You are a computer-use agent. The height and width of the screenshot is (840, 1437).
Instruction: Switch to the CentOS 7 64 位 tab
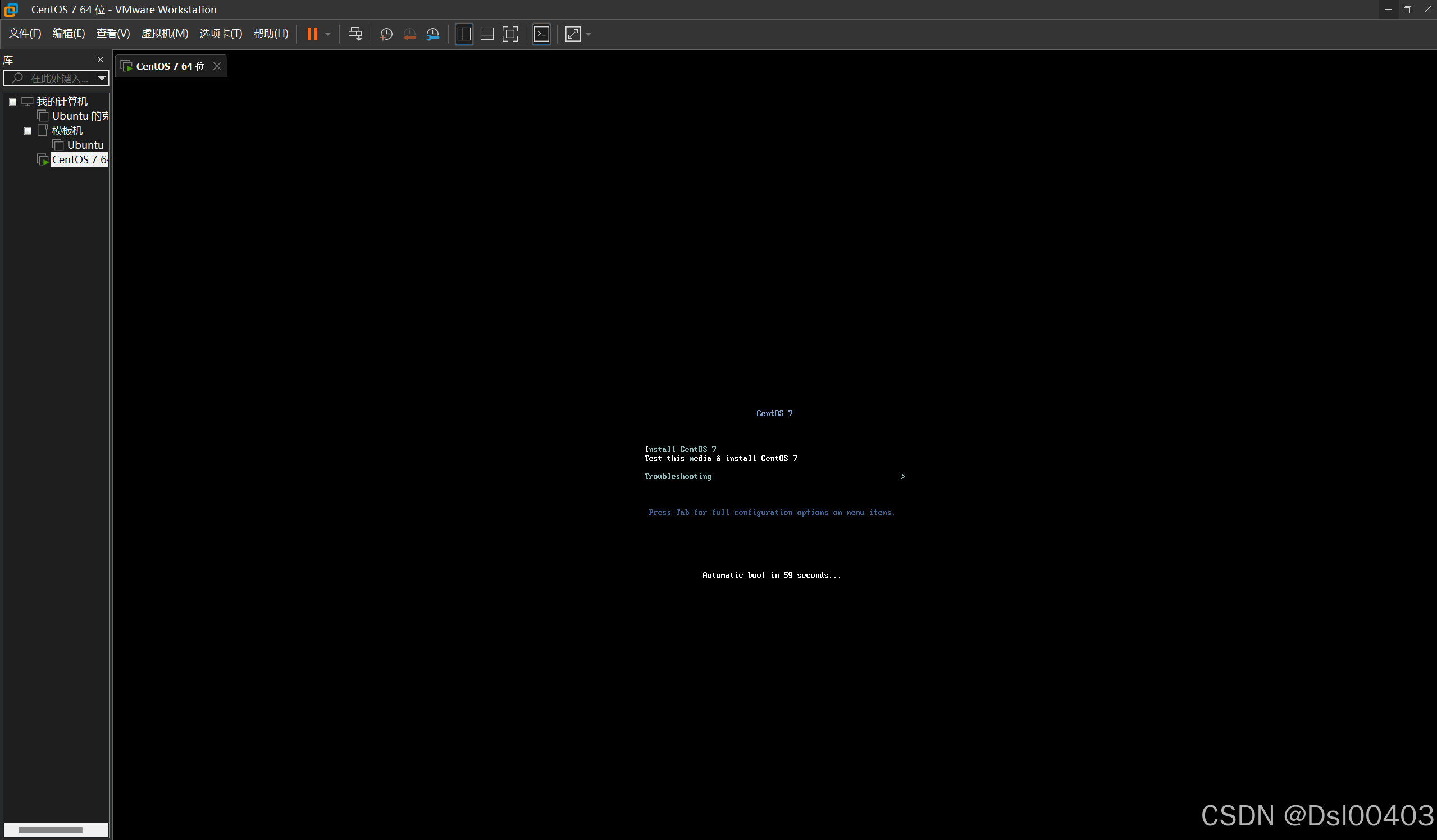click(x=170, y=66)
